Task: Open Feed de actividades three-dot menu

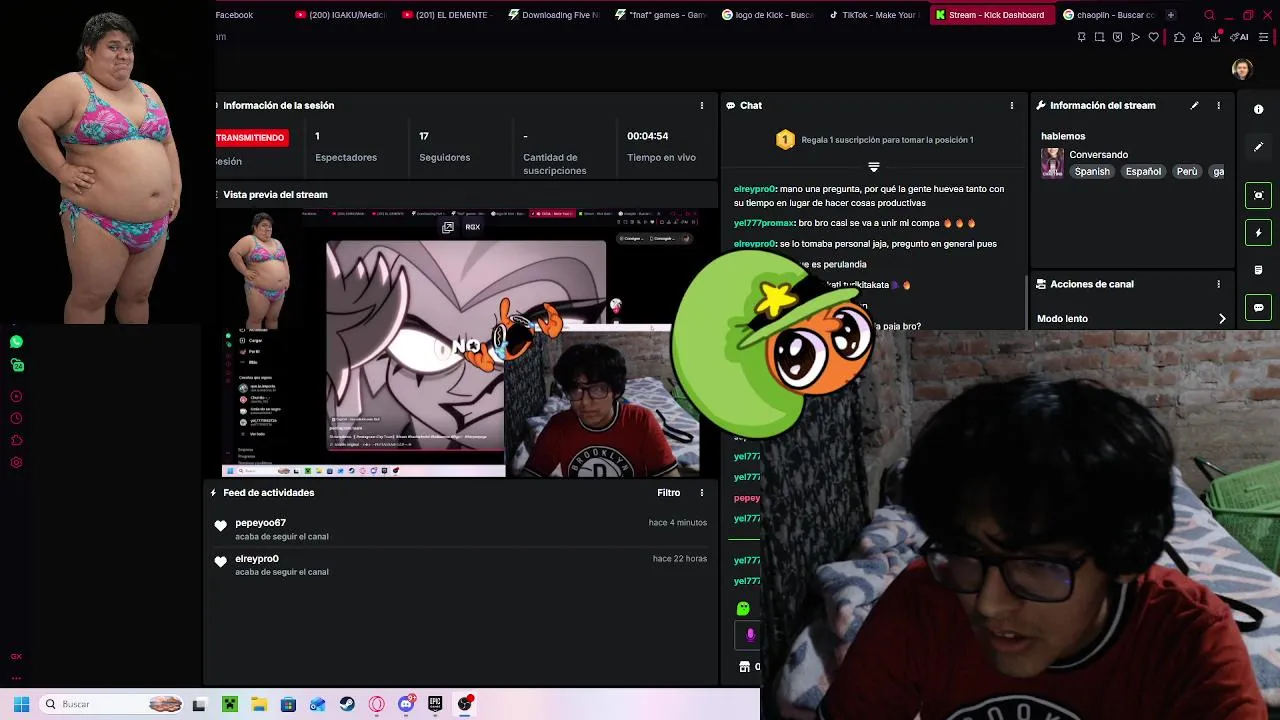Action: [702, 492]
